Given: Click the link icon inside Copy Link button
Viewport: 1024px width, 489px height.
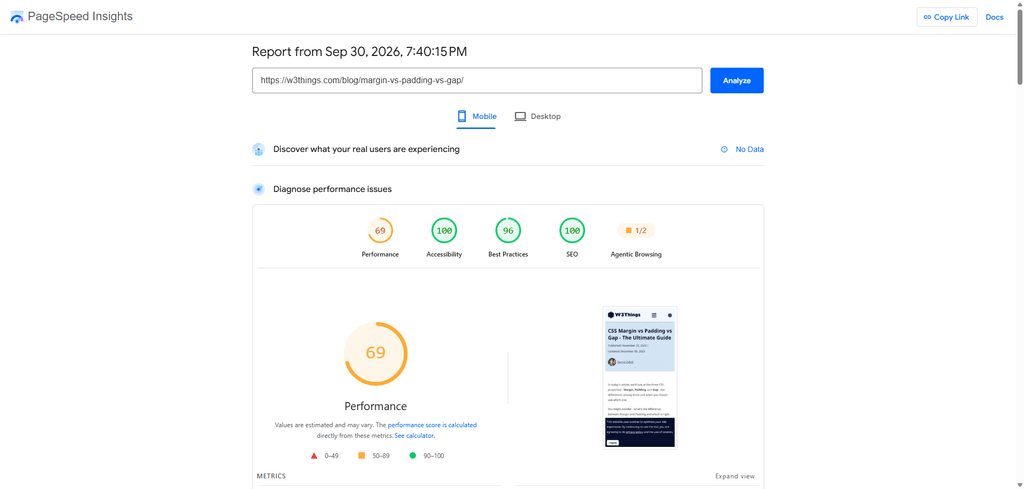Looking at the screenshot, I should coord(928,18).
